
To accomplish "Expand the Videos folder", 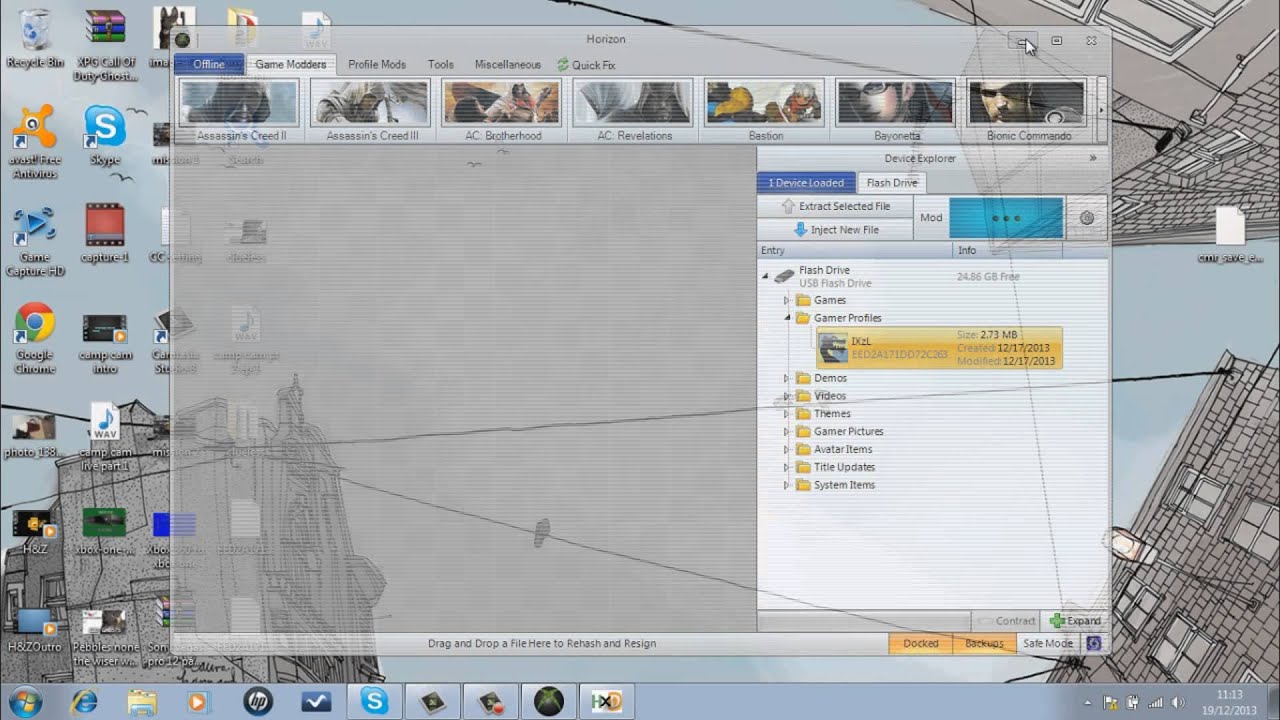I will (x=787, y=396).
